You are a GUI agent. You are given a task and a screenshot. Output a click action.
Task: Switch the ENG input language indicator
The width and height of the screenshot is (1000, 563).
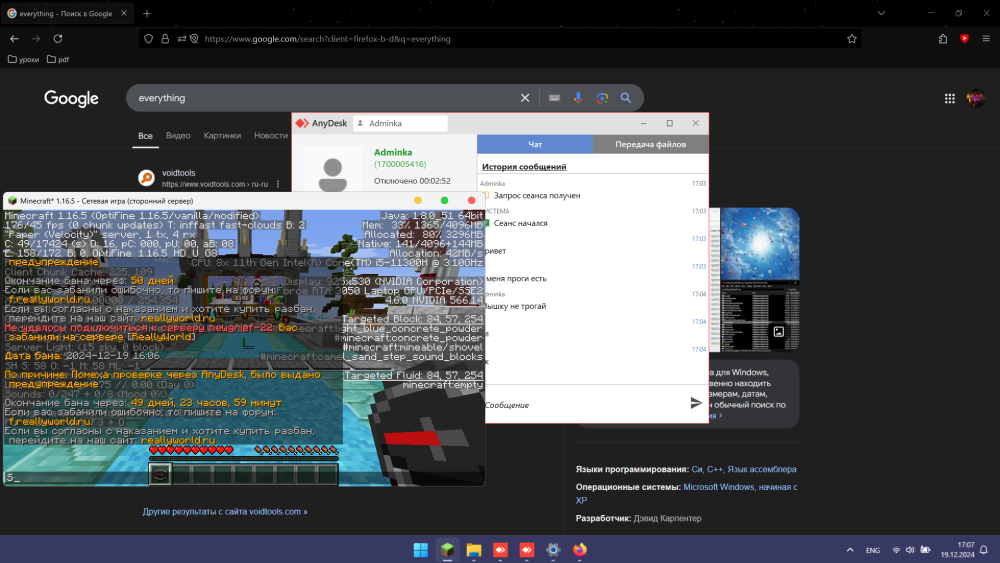click(x=873, y=550)
